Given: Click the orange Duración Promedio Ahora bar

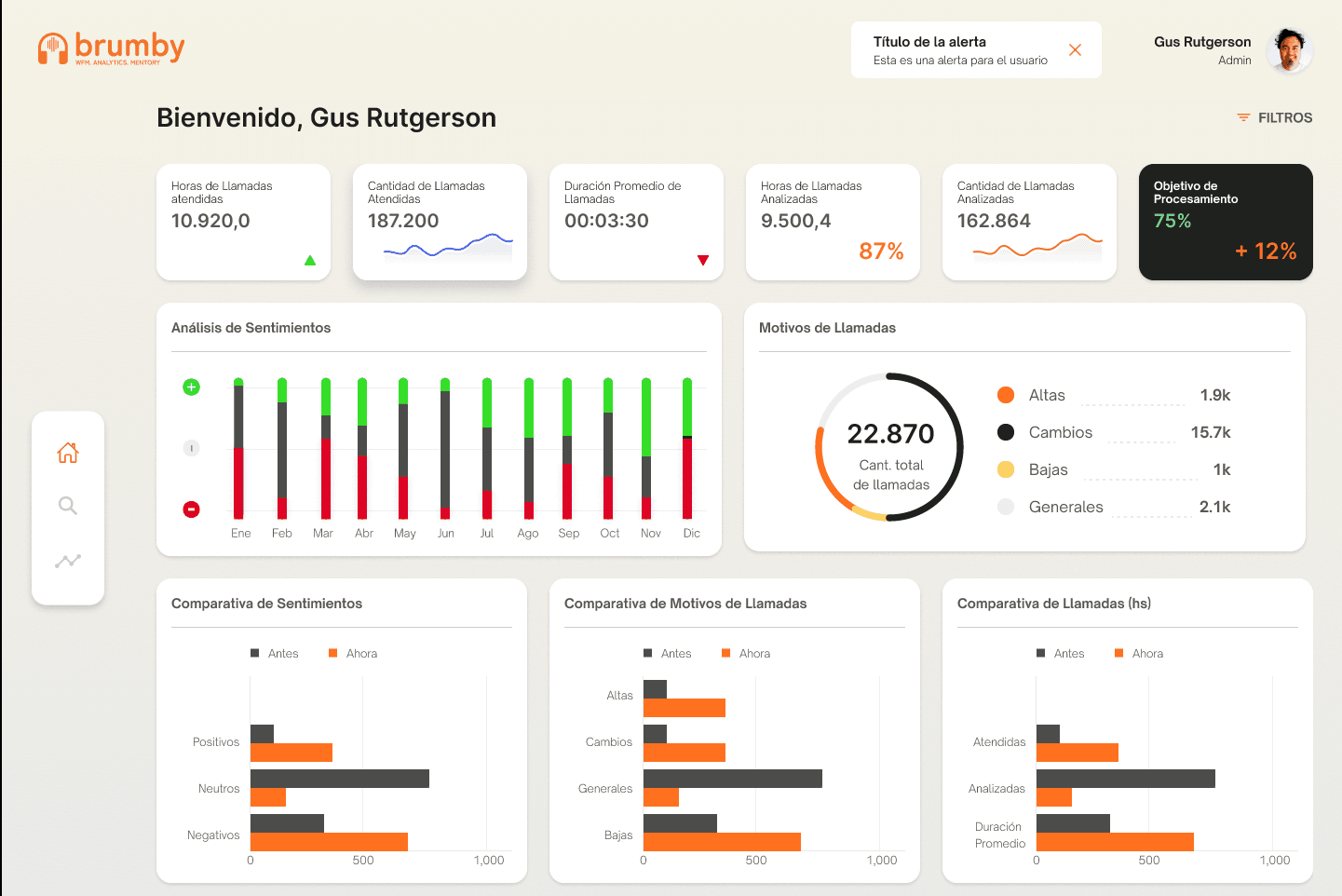Looking at the screenshot, I should 1115,842.
